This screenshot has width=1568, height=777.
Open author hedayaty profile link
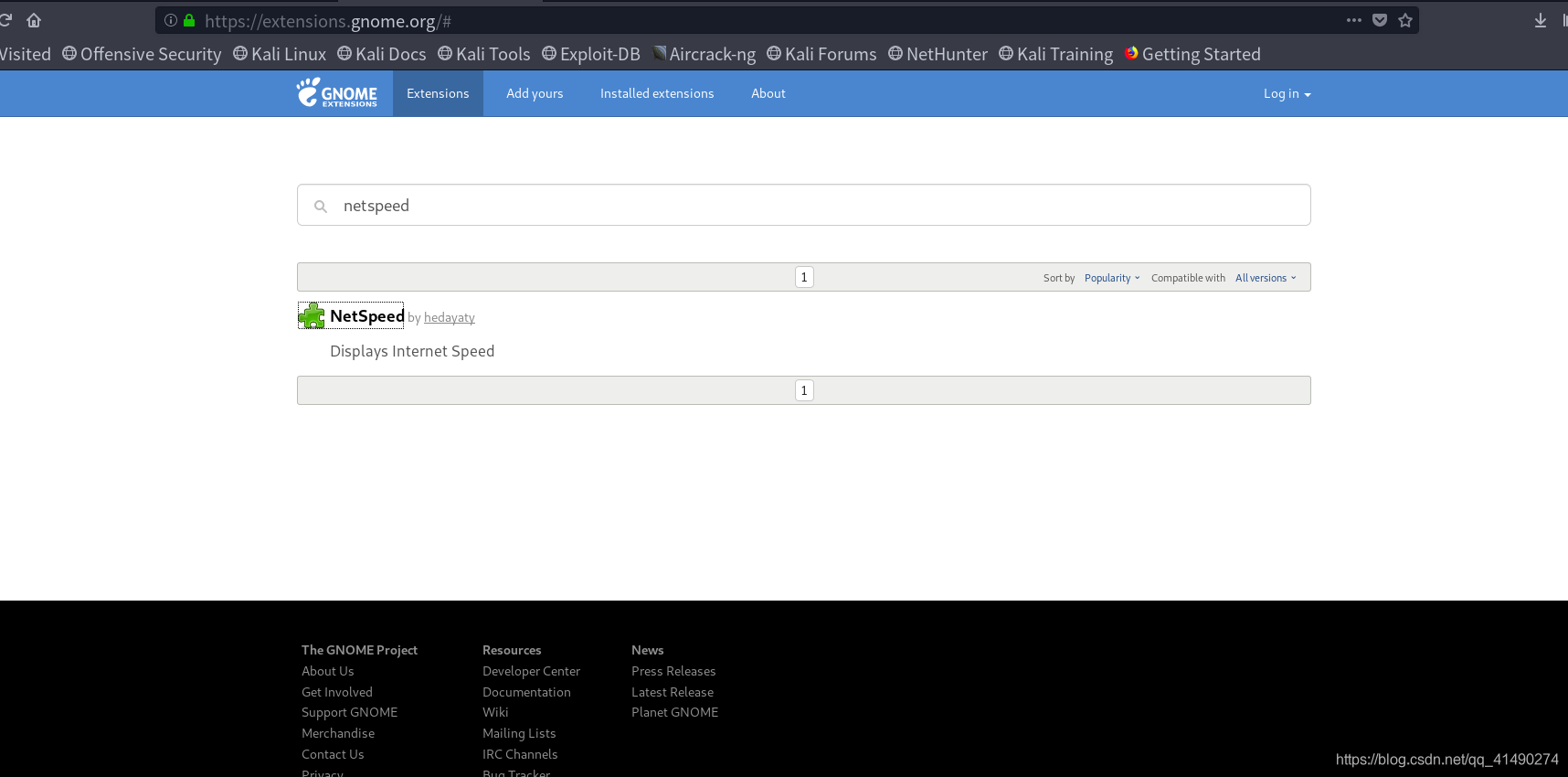(450, 317)
